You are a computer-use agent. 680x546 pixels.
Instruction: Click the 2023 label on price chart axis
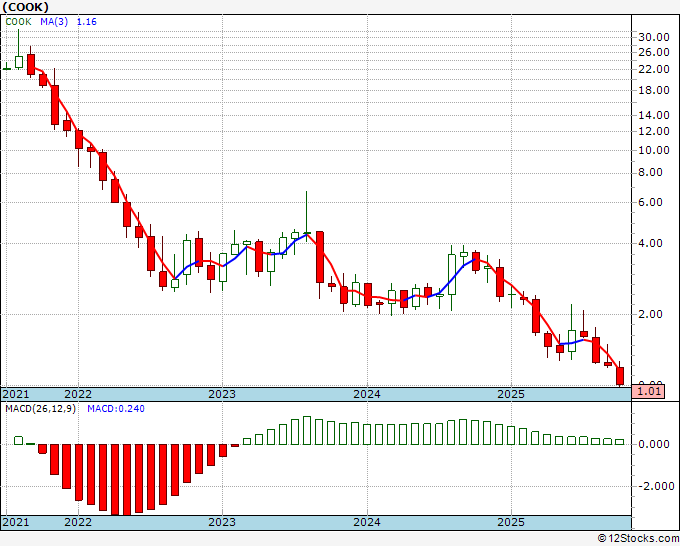(222, 394)
